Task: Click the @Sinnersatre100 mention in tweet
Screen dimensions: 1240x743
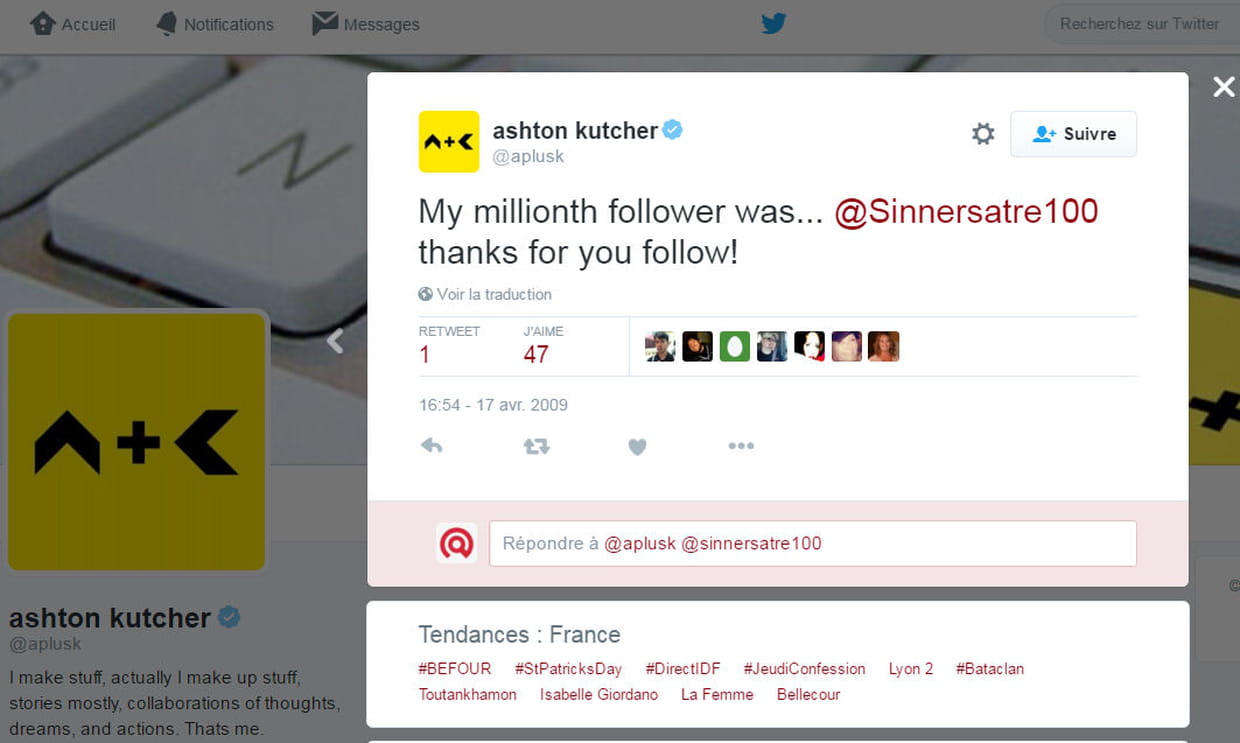Action: tap(966, 211)
